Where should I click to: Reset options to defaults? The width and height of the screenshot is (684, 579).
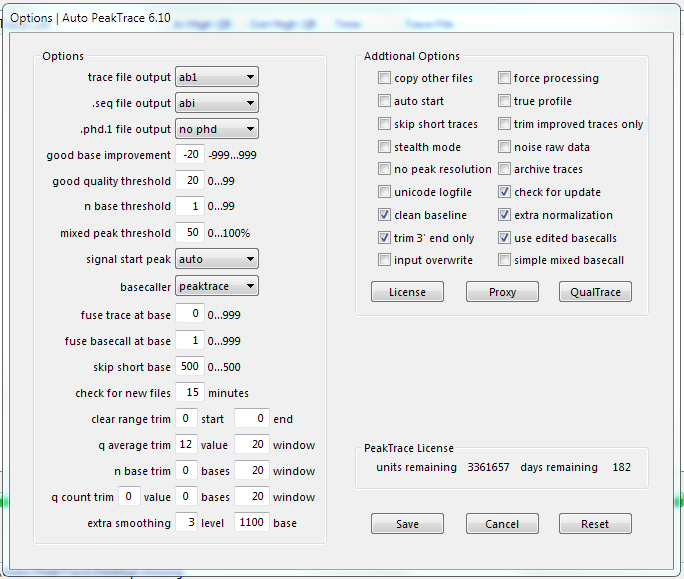coord(595,524)
